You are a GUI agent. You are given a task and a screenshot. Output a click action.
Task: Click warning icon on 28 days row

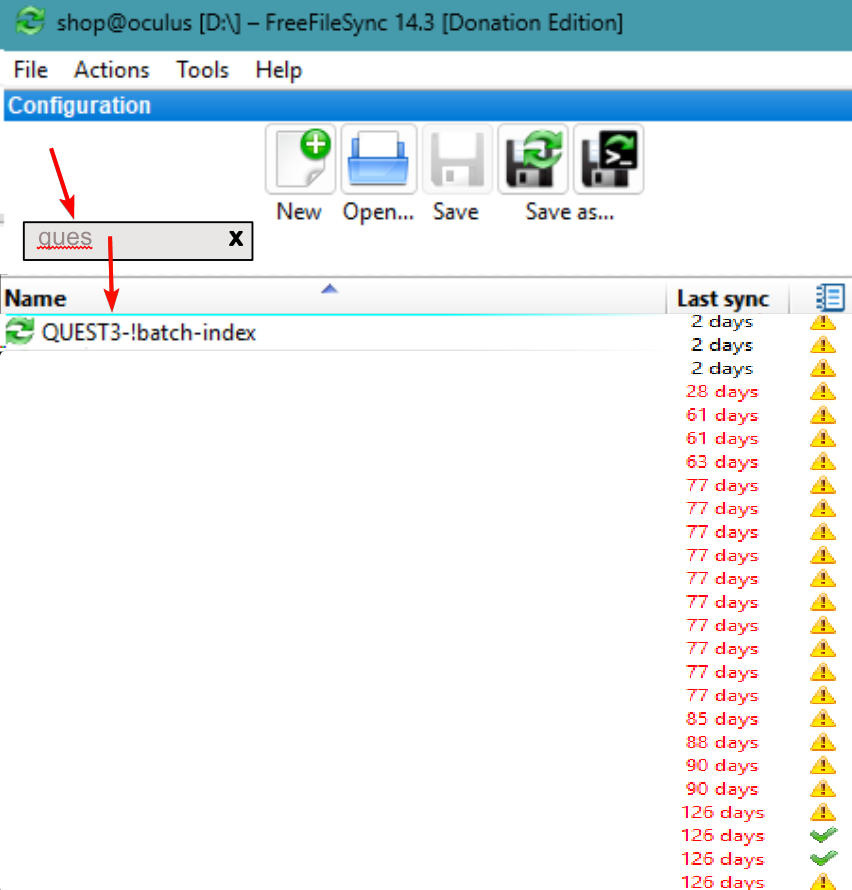click(x=822, y=392)
